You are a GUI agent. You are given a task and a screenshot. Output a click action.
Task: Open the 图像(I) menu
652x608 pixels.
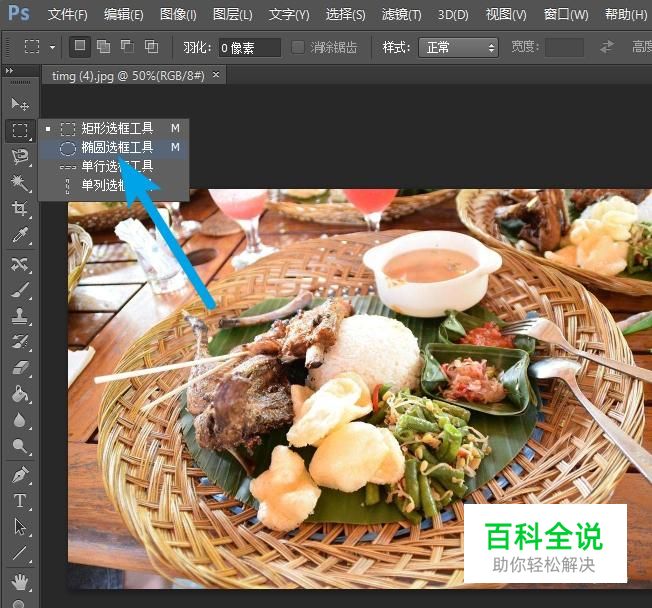pyautogui.click(x=178, y=15)
